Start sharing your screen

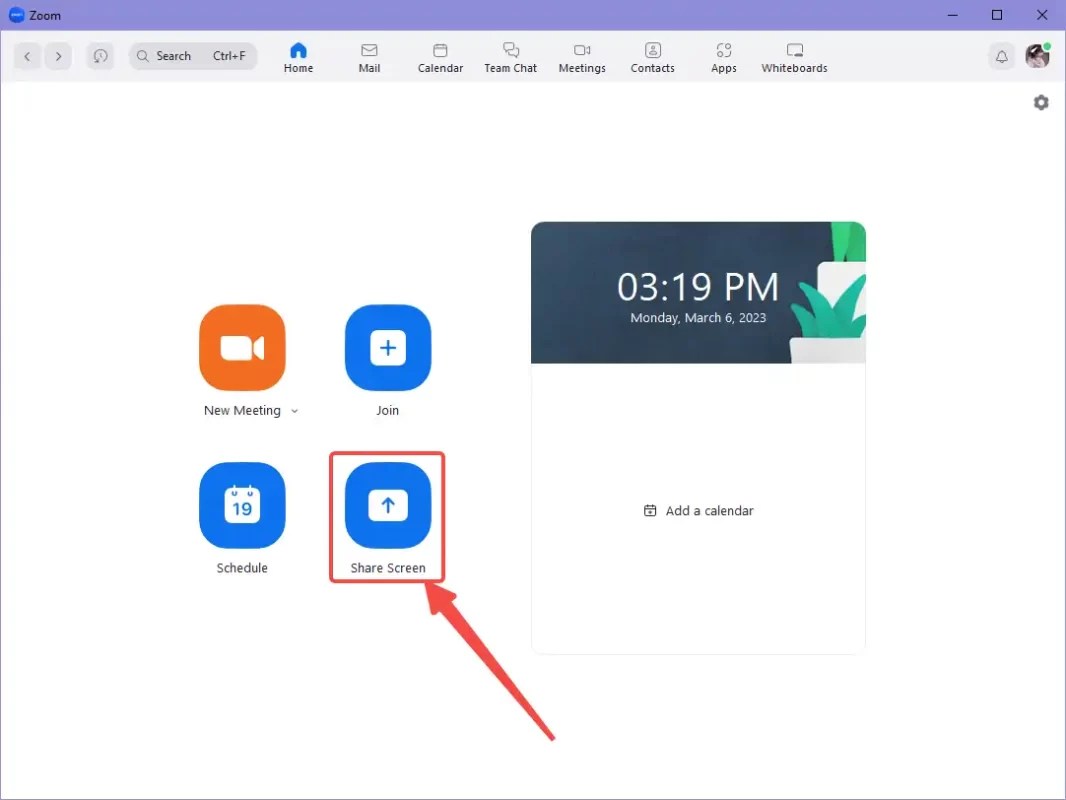pos(387,506)
